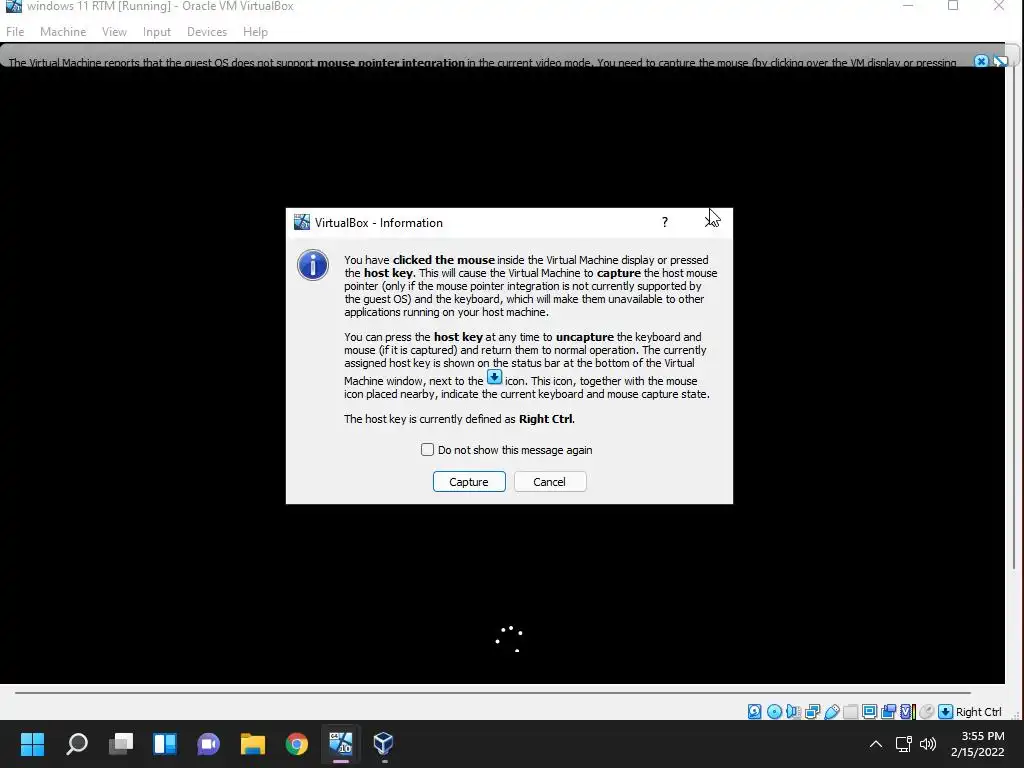Dismiss the mouse integration notification bar
Image resolution: width=1024 pixels, height=768 pixels.
[981, 61]
